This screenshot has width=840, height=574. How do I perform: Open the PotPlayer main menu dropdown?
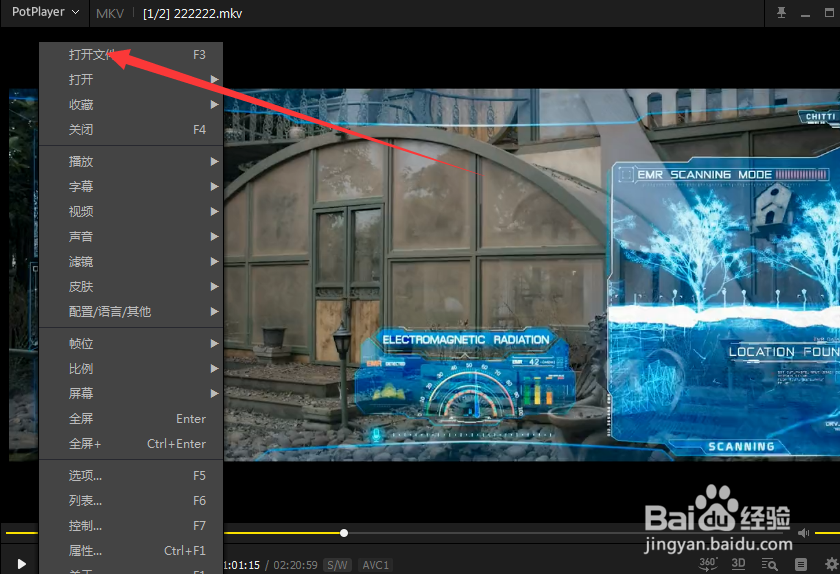pyautogui.click(x=46, y=12)
